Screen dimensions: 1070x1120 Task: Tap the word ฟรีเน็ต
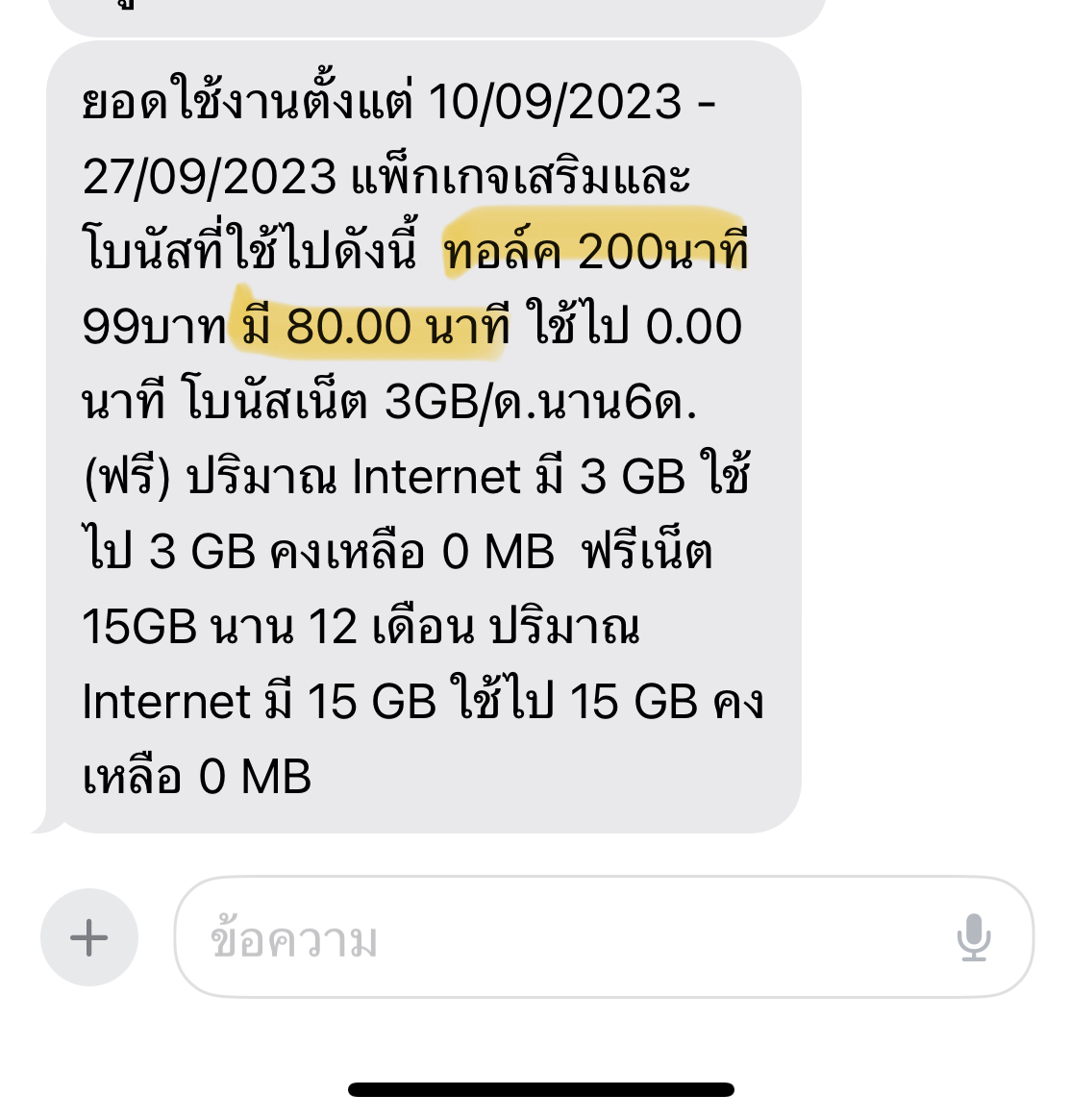click(x=647, y=550)
